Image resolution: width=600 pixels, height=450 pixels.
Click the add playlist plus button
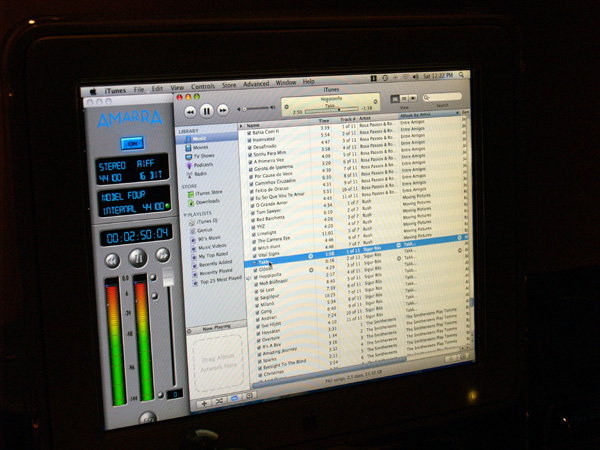204,403
